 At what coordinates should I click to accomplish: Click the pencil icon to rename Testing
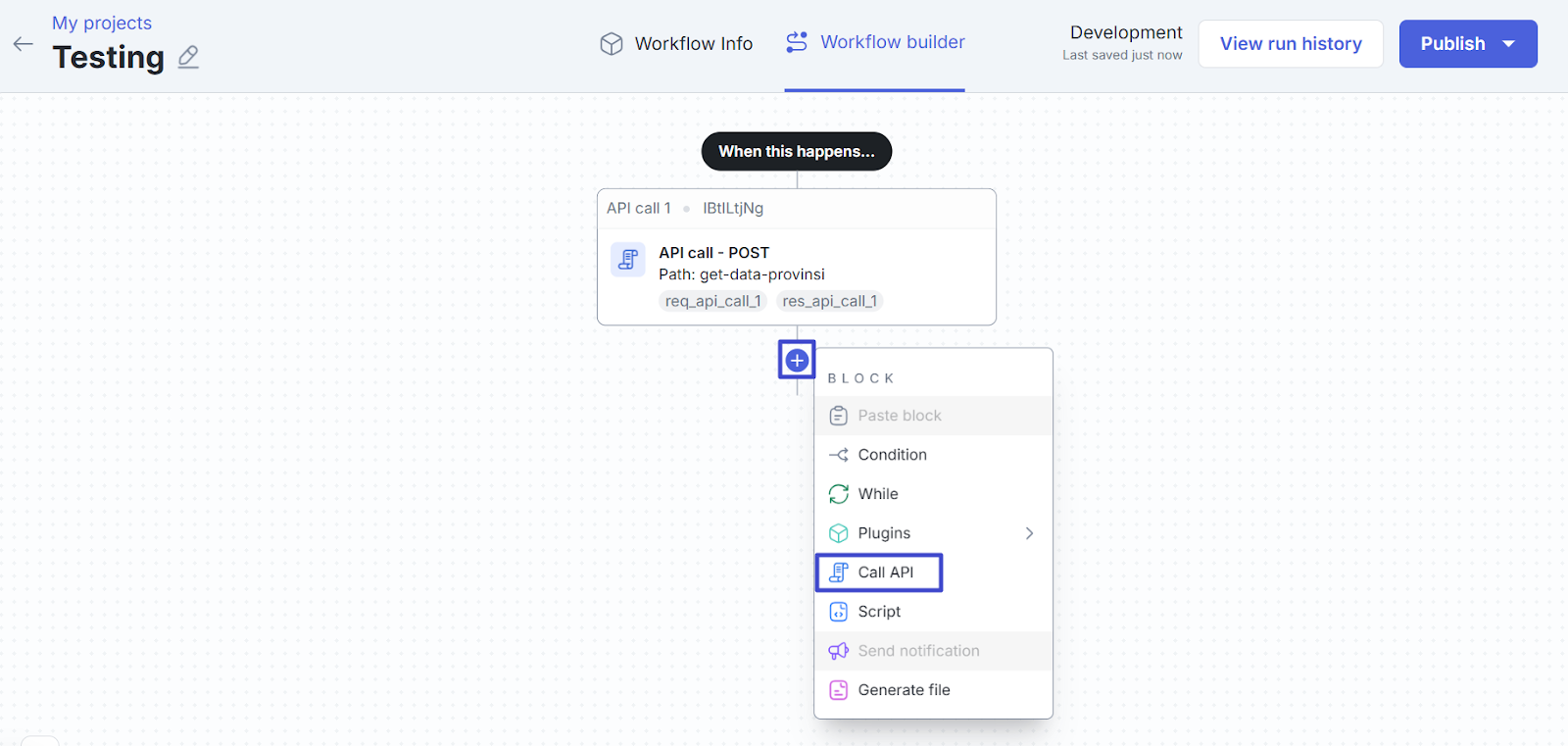pos(188,58)
